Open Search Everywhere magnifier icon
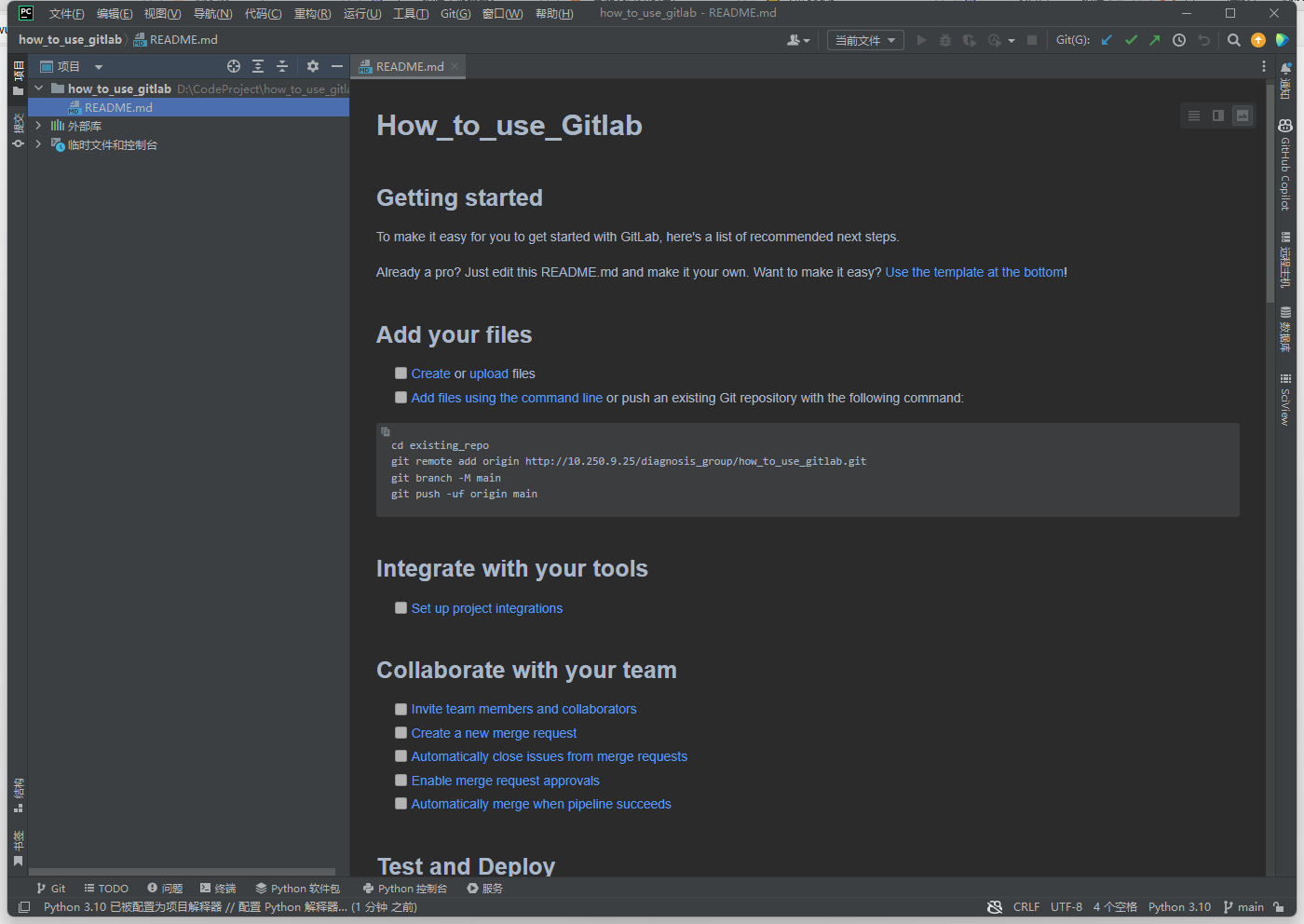This screenshot has width=1304, height=924. [1234, 40]
